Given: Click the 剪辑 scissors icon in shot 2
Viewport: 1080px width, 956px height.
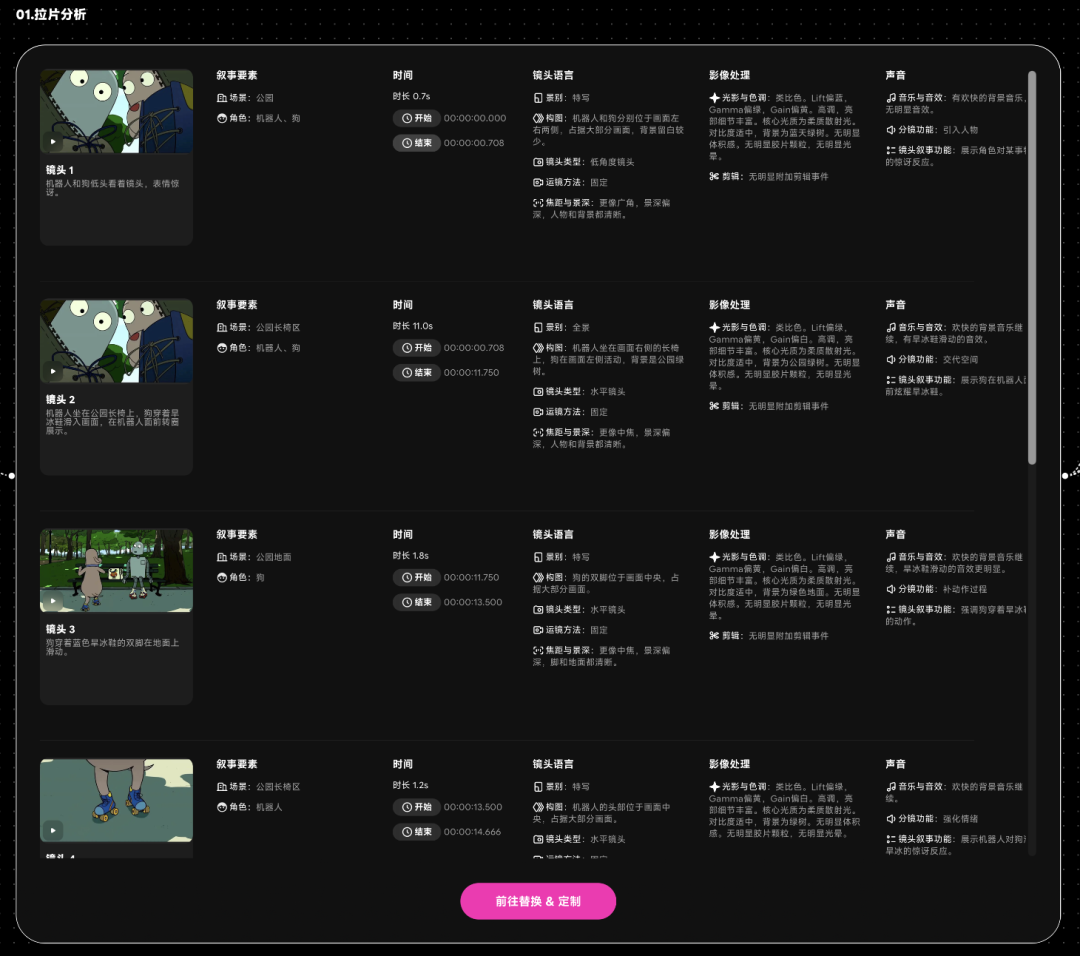Looking at the screenshot, I should click(x=714, y=406).
